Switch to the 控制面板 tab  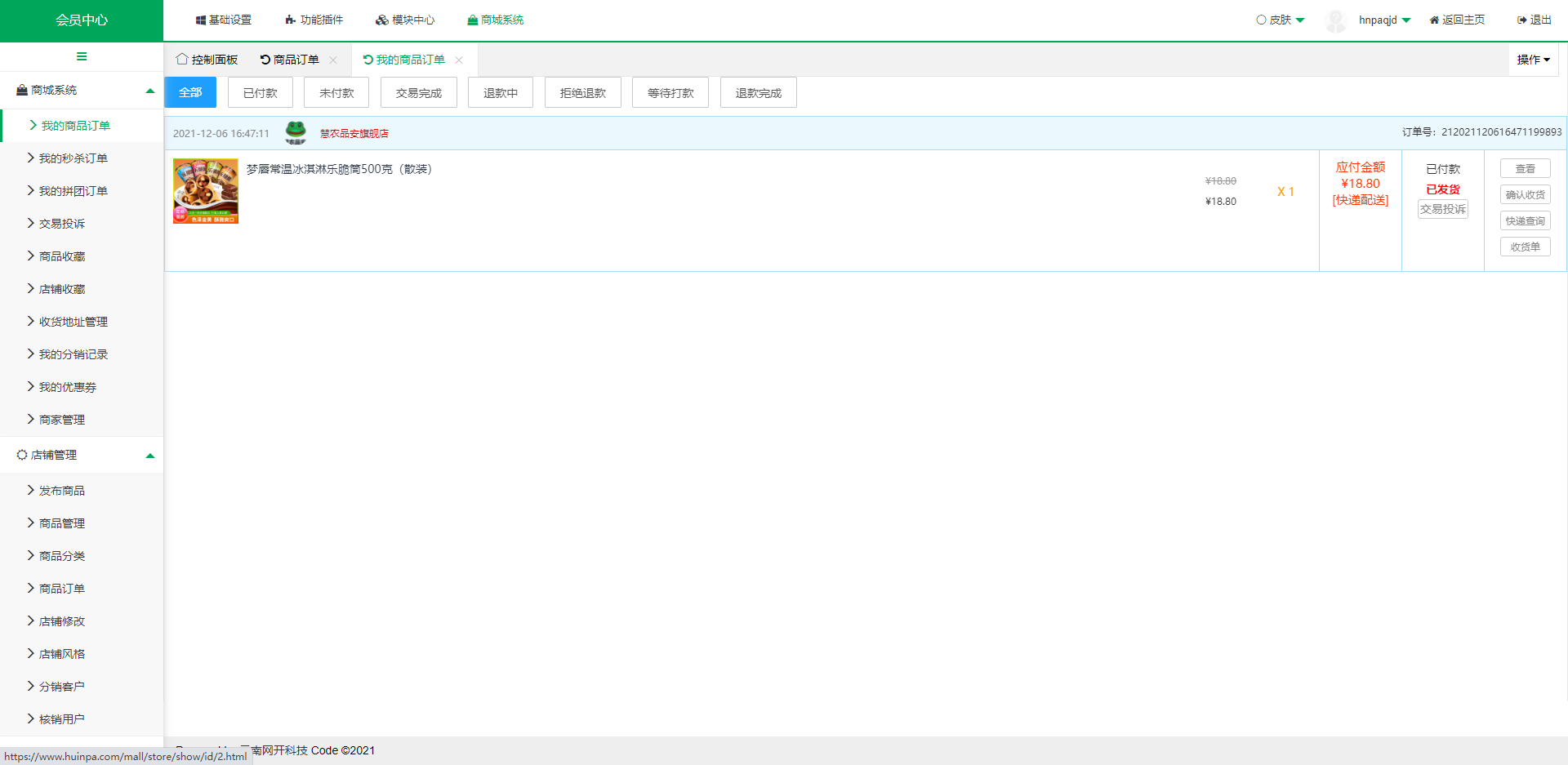[x=207, y=60]
